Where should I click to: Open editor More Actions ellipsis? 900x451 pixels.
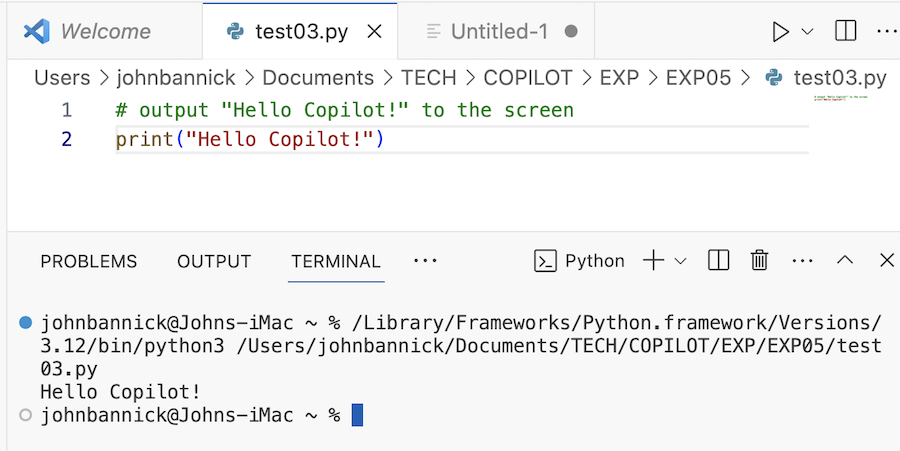[887, 32]
